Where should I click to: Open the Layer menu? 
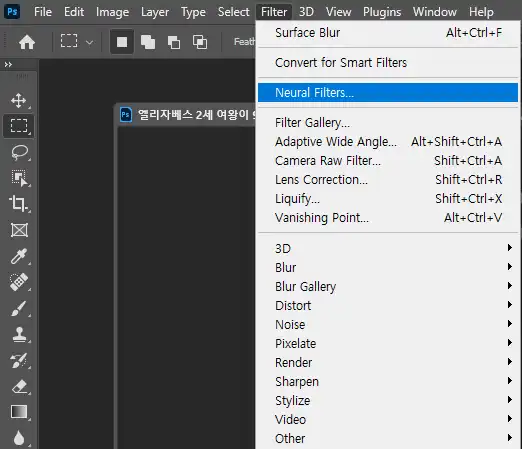(155, 12)
